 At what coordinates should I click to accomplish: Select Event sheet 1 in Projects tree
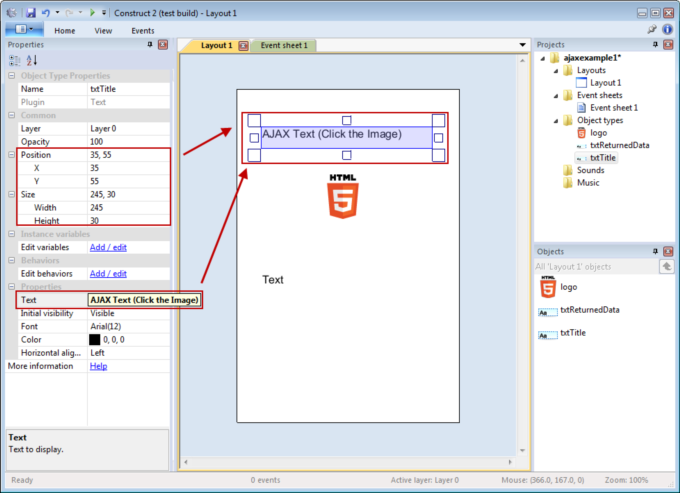pos(614,108)
